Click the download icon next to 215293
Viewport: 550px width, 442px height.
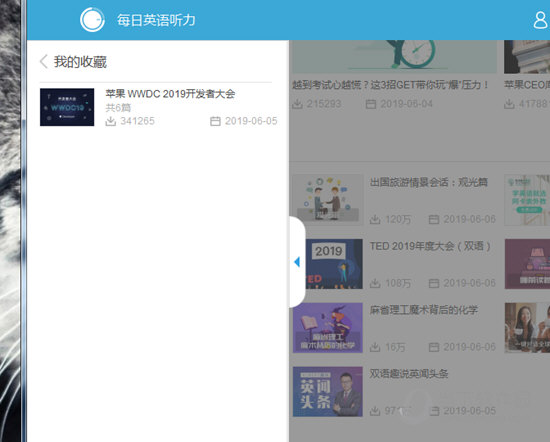[x=297, y=104]
